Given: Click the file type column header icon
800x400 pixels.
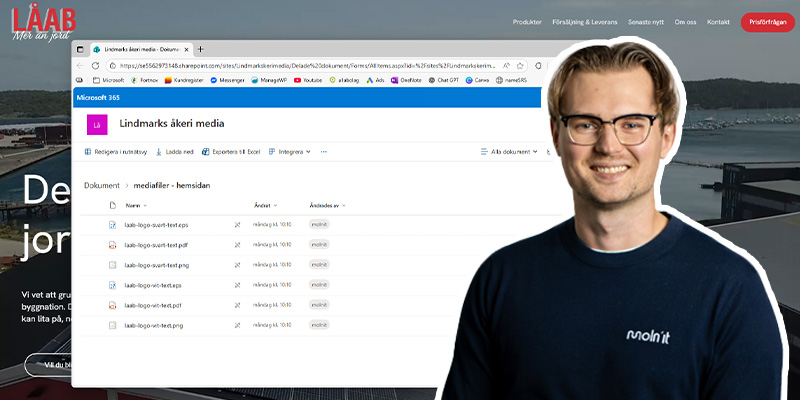Looking at the screenshot, I should coord(113,205).
